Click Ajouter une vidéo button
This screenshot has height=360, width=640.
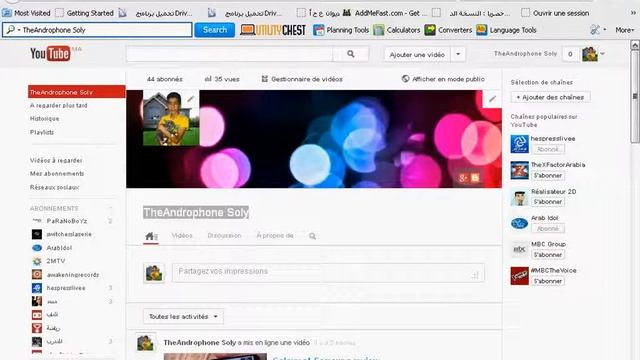pos(417,54)
